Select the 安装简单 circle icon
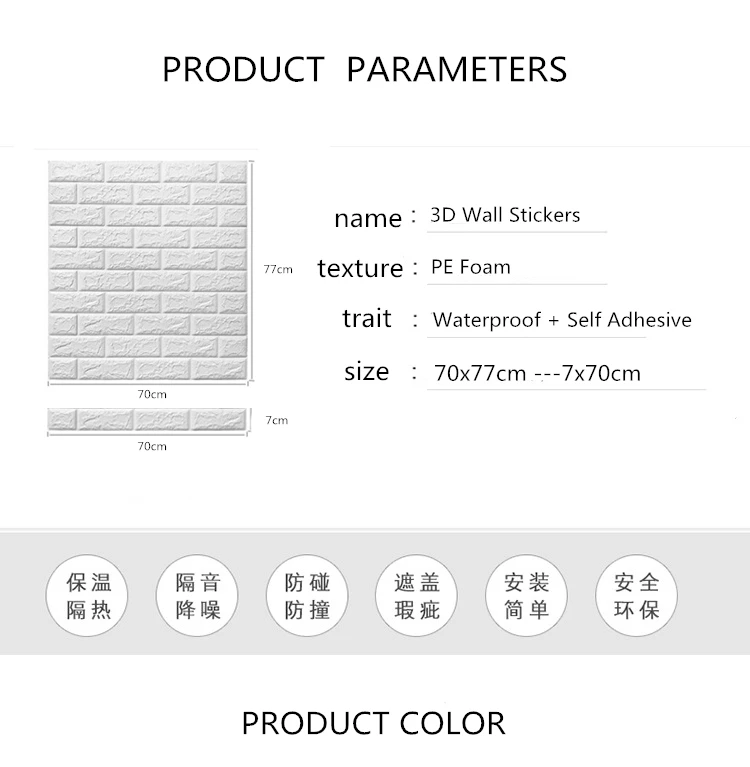The width and height of the screenshot is (750, 767). (x=526, y=595)
